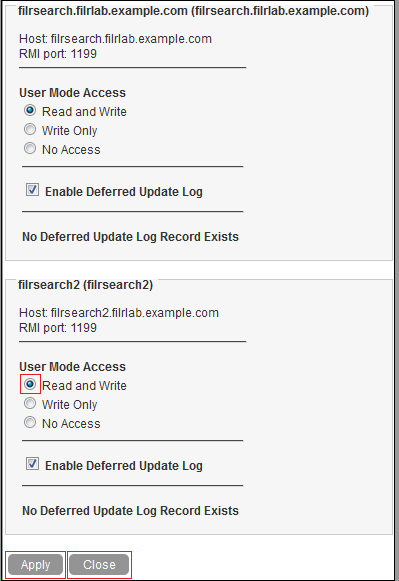Choose No Access for filrsearch.filrlab.example.com node
This screenshot has height=581, width=399.
point(30,149)
